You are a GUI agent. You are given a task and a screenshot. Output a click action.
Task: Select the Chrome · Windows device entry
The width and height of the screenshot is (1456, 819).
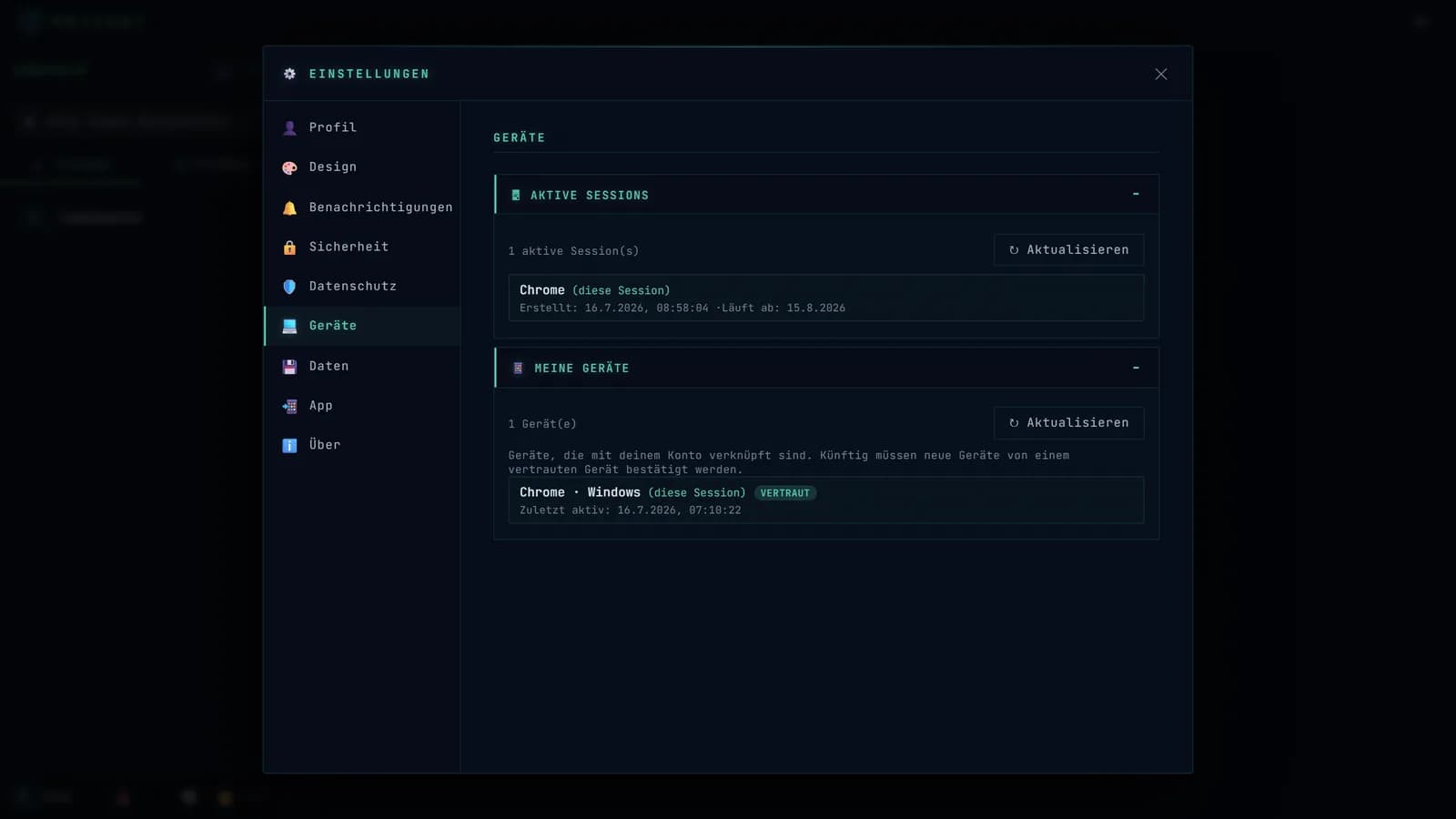[826, 500]
